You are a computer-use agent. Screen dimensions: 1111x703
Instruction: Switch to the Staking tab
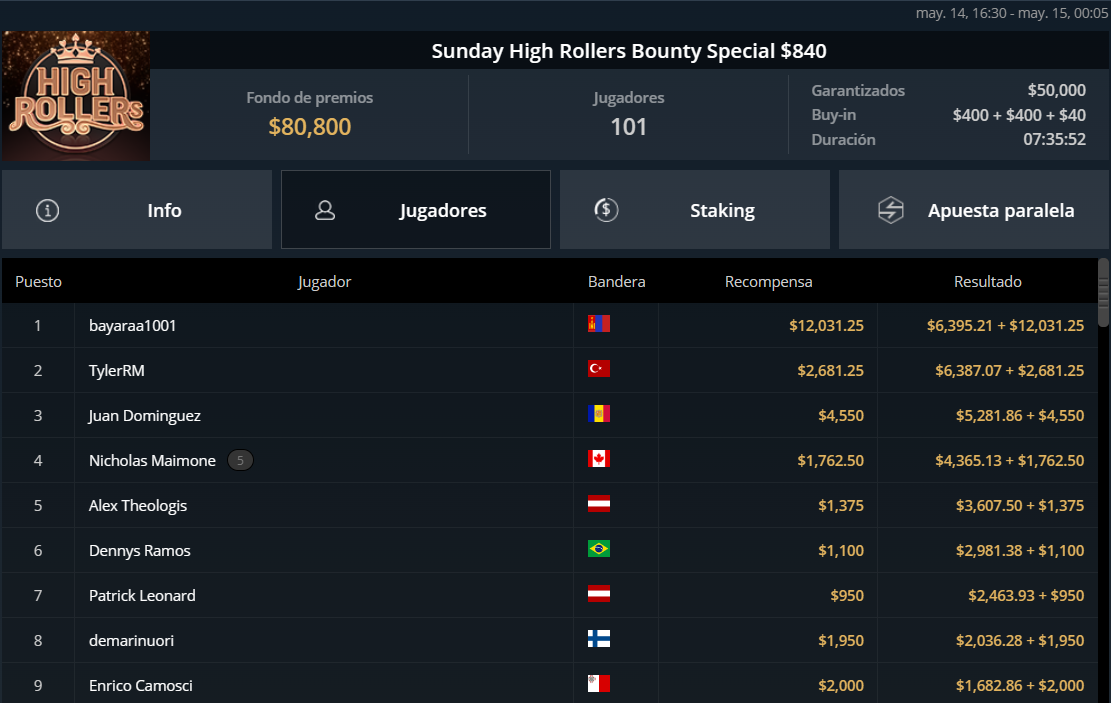(x=694, y=210)
